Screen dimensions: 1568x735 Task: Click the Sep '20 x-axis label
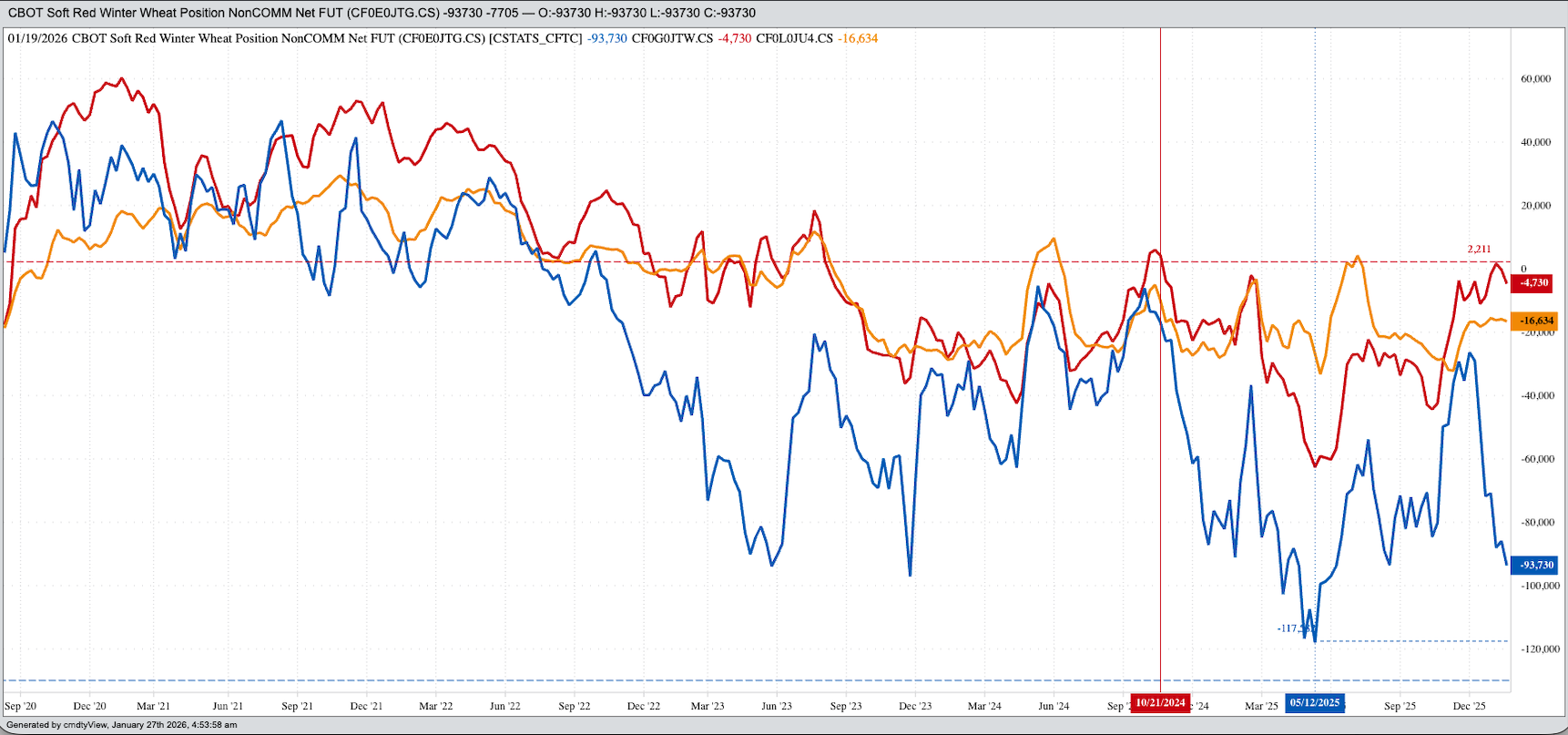click(x=20, y=706)
